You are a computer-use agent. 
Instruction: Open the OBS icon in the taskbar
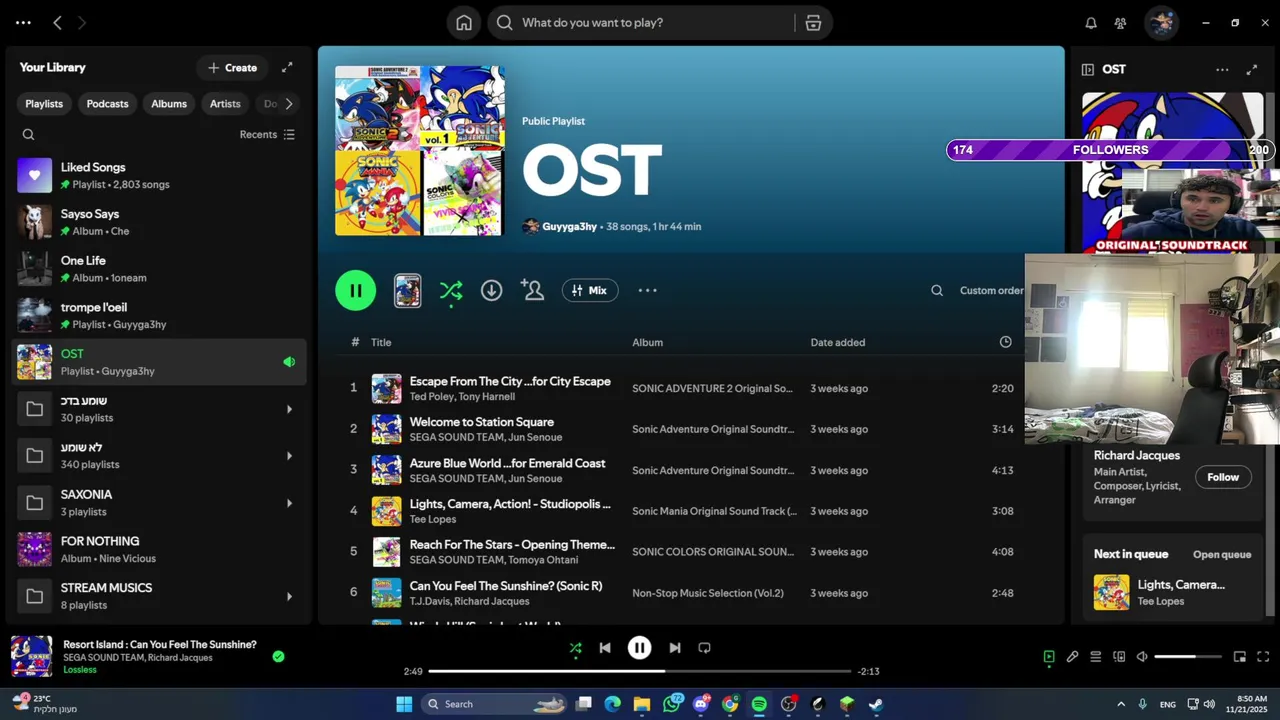[788, 704]
